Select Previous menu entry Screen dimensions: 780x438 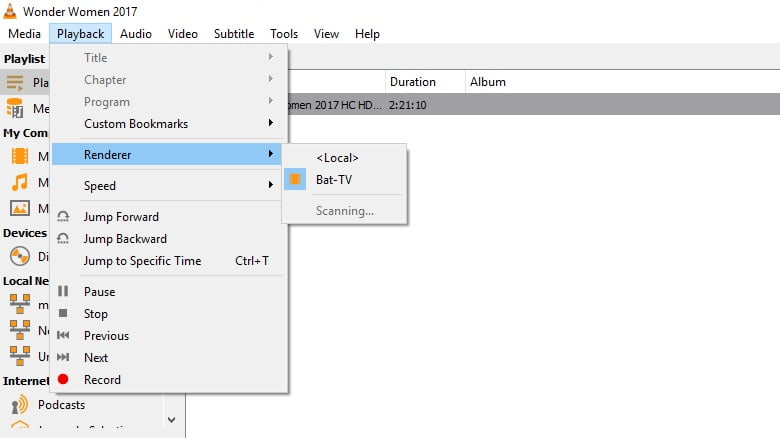tap(169, 335)
